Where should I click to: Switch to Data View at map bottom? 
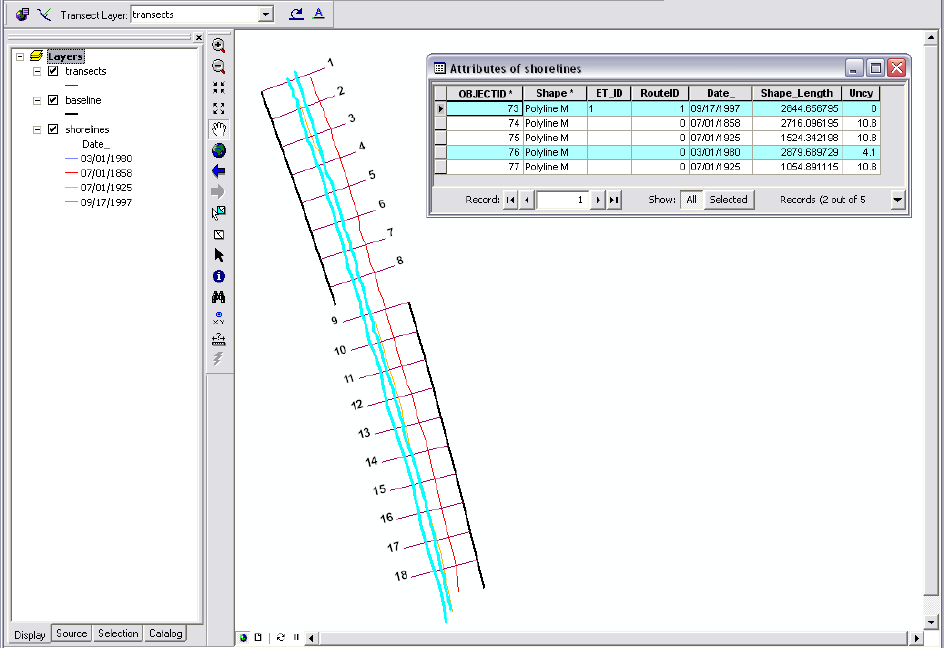point(243,637)
